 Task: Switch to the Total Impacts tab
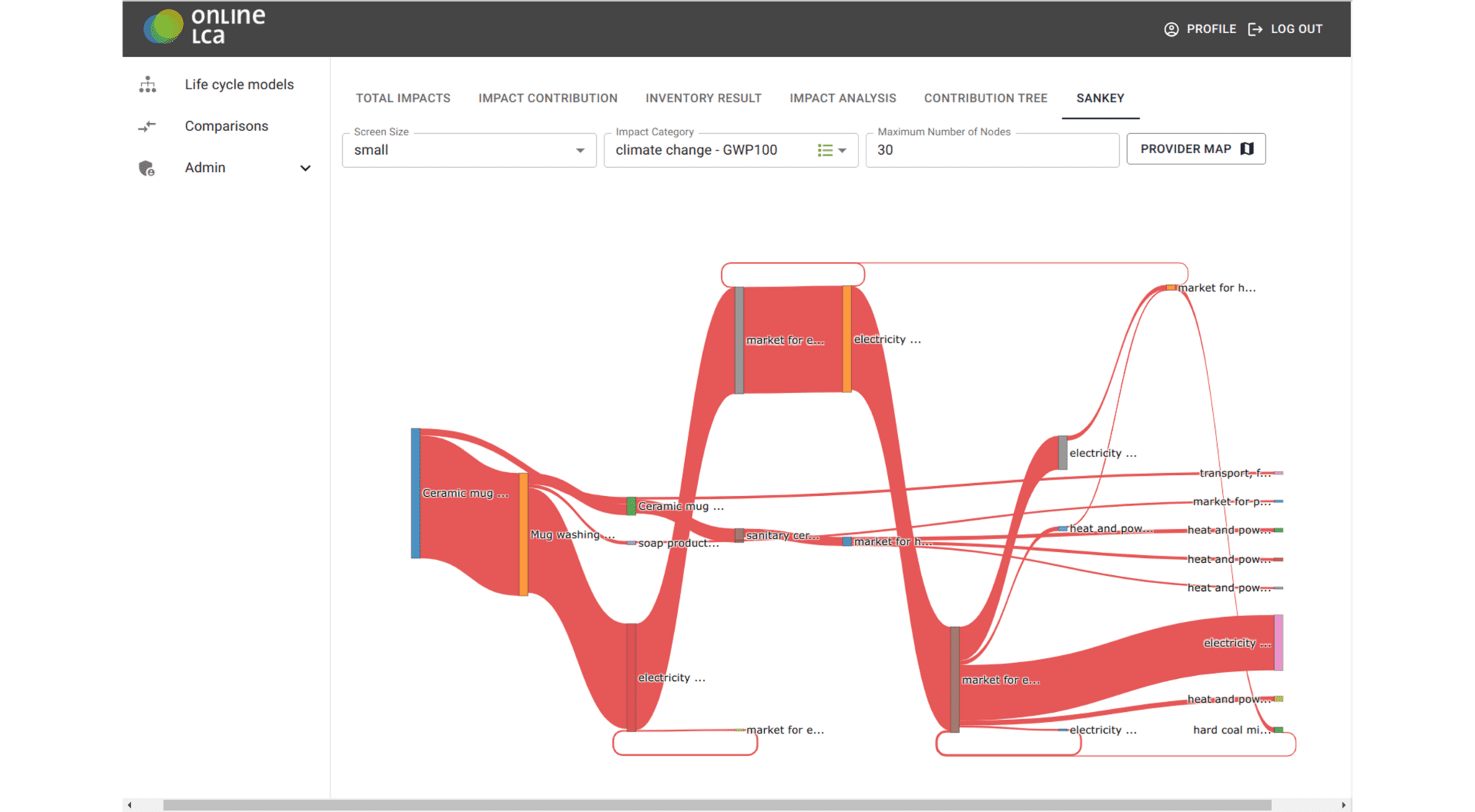click(x=403, y=99)
